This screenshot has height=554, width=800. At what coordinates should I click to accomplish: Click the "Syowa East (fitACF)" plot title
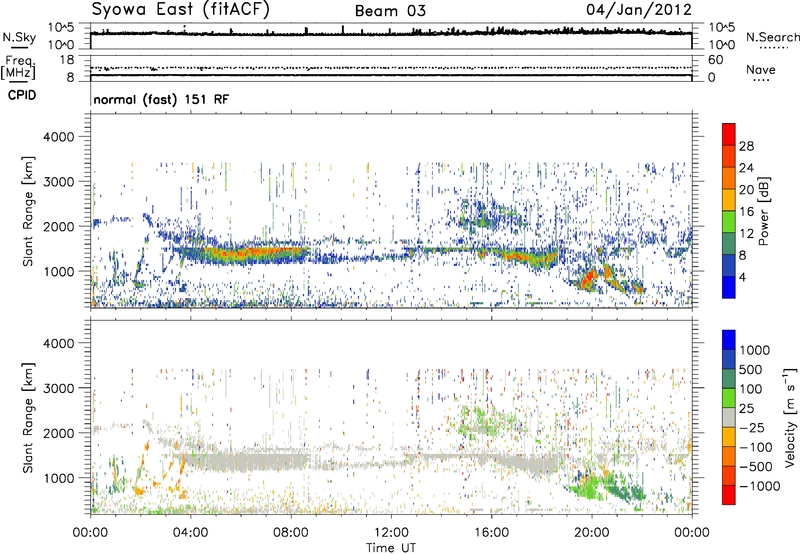[x=180, y=10]
